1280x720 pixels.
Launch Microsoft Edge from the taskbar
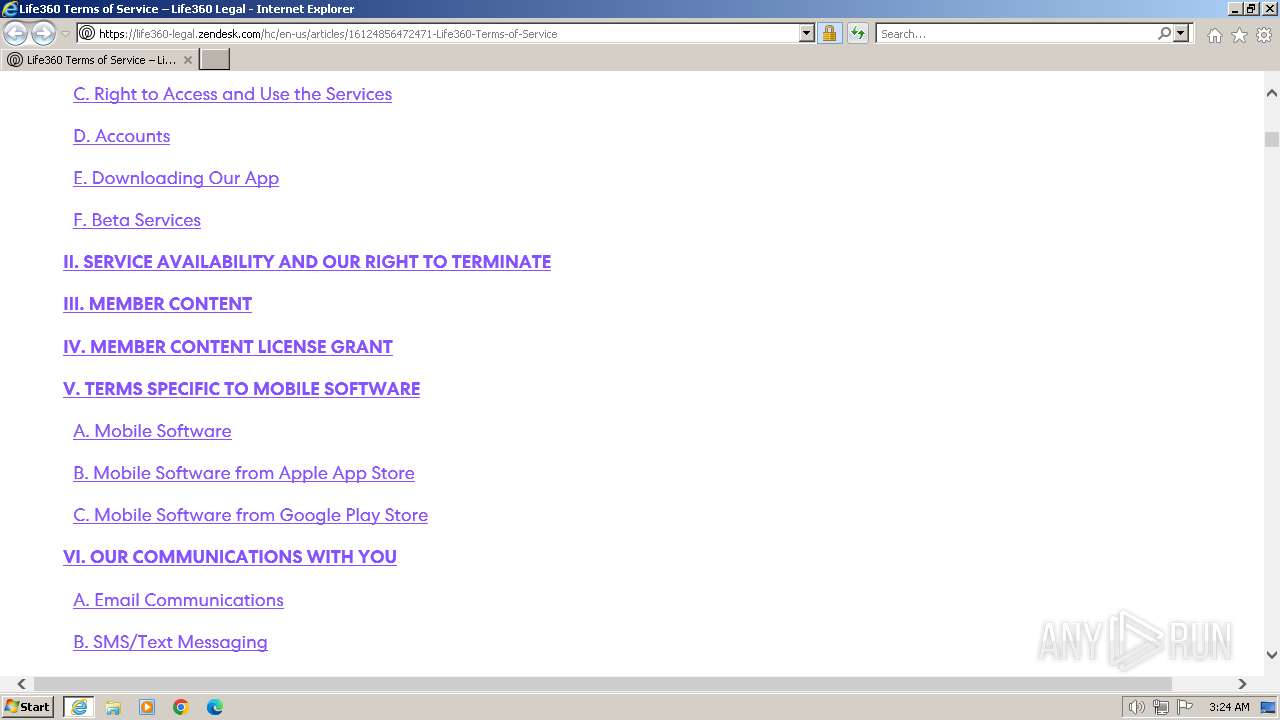(215, 707)
